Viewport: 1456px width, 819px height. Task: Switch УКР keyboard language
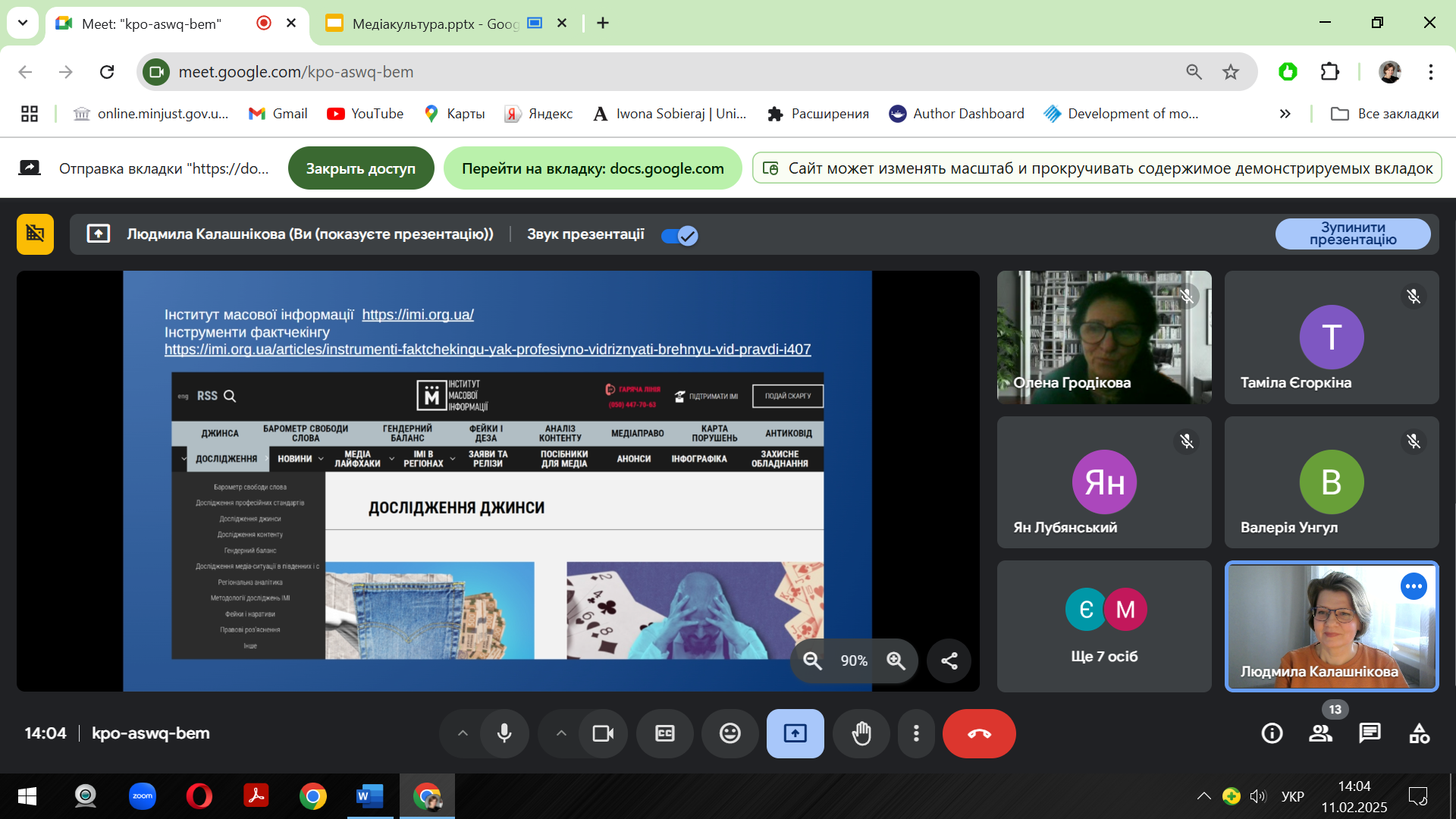point(1293,796)
